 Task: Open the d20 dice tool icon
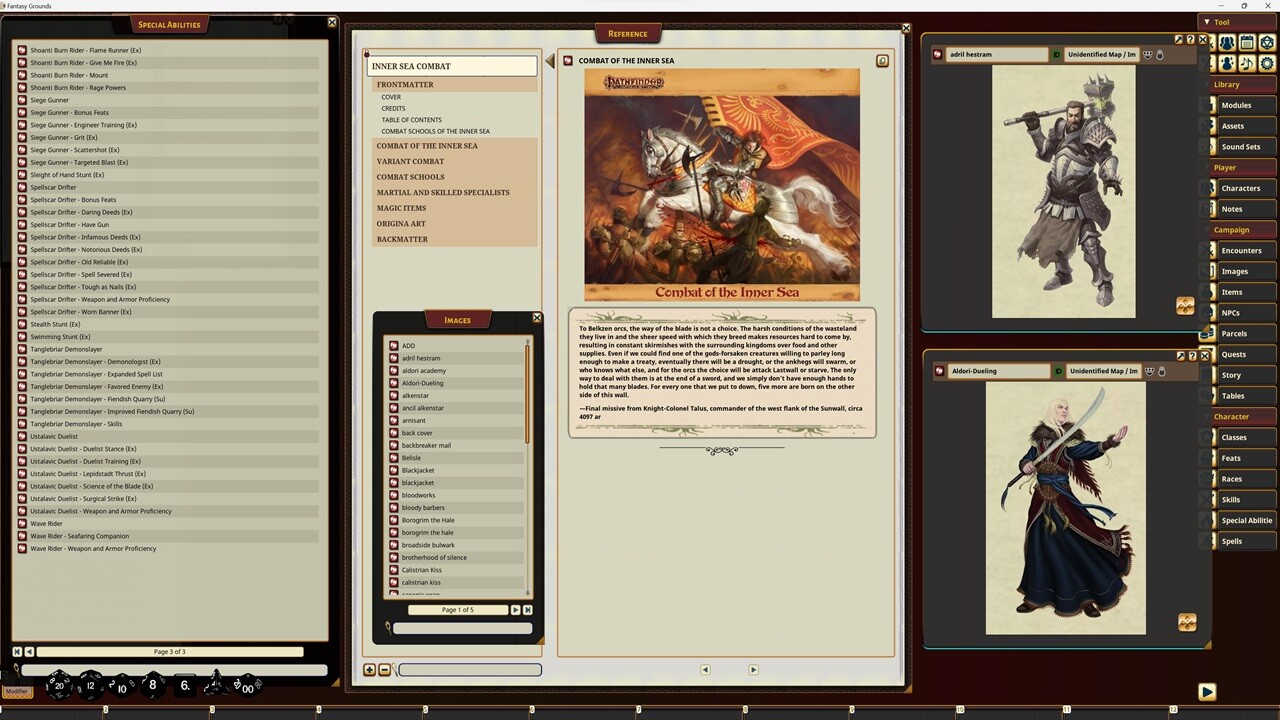(x=1267, y=42)
